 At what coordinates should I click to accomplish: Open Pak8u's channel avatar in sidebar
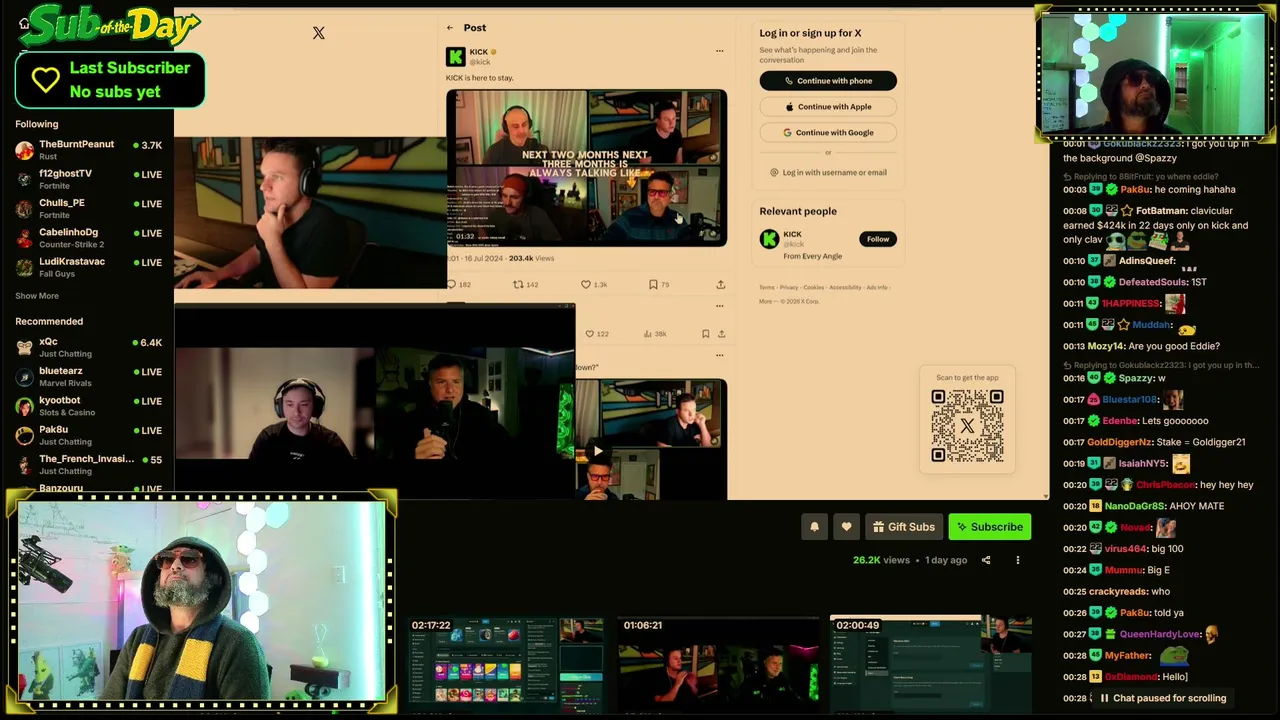pos(24,436)
